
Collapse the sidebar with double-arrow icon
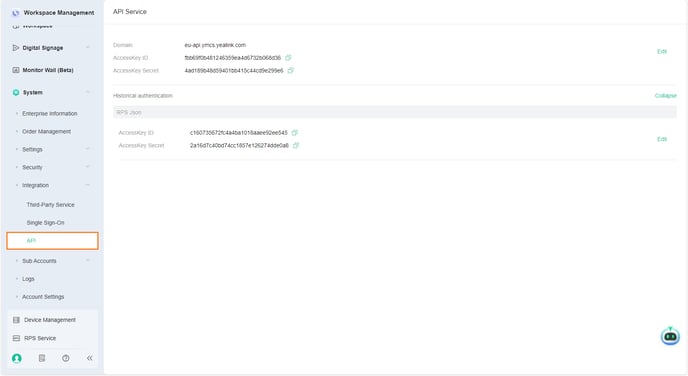(x=90, y=358)
